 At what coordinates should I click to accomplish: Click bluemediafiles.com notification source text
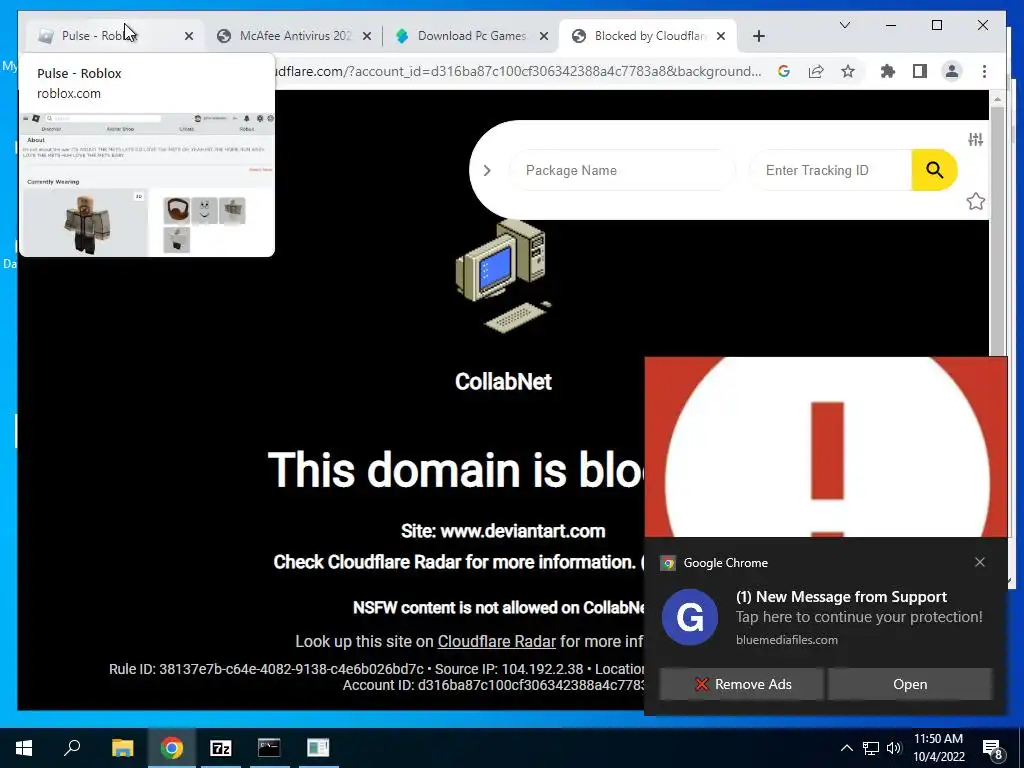[787, 640]
